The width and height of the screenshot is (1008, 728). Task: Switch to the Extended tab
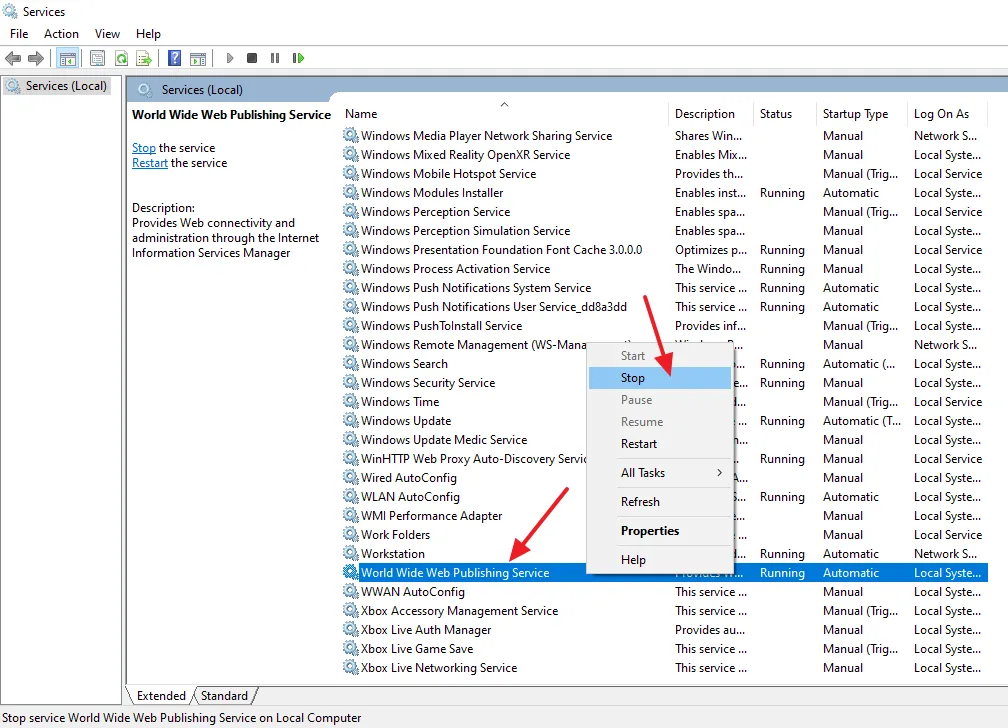tap(161, 696)
